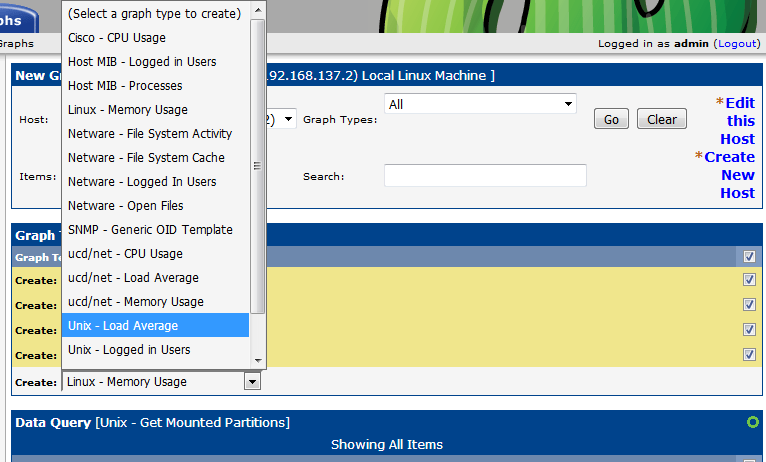Screen dimensions: 766x462
Task: Click the dropdown list scrollbar thumb
Action: point(257,166)
